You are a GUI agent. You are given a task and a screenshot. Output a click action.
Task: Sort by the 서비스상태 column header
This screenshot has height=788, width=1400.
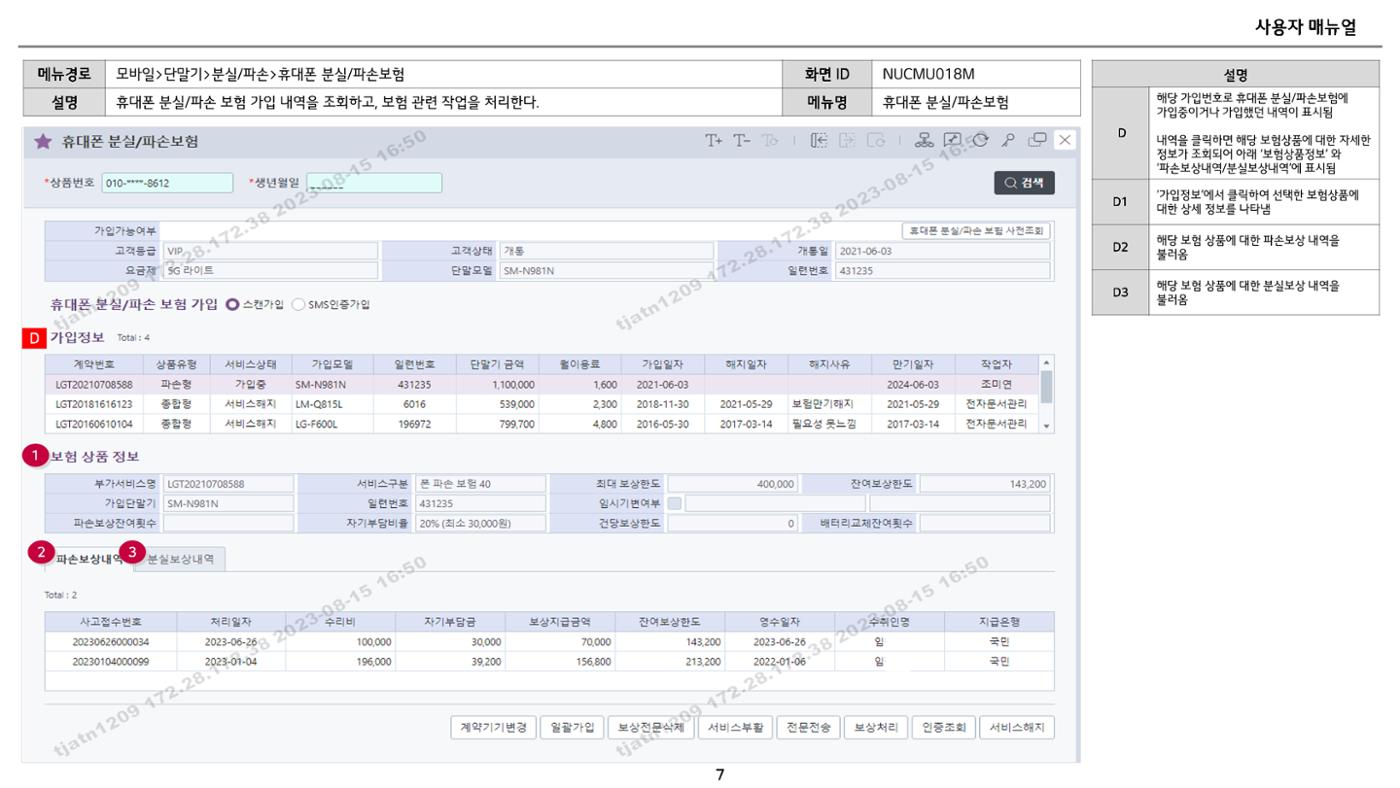(249, 364)
